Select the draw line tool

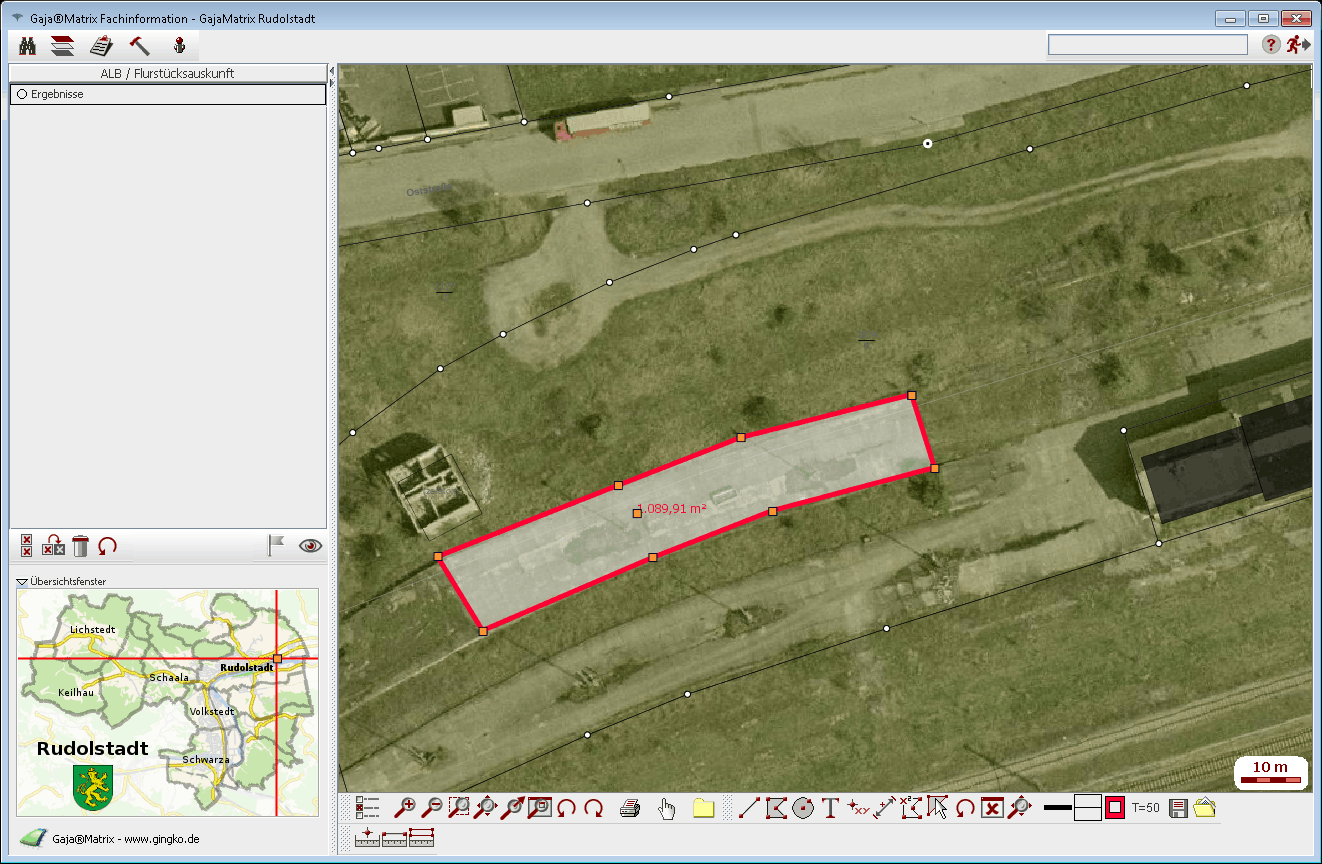749,808
